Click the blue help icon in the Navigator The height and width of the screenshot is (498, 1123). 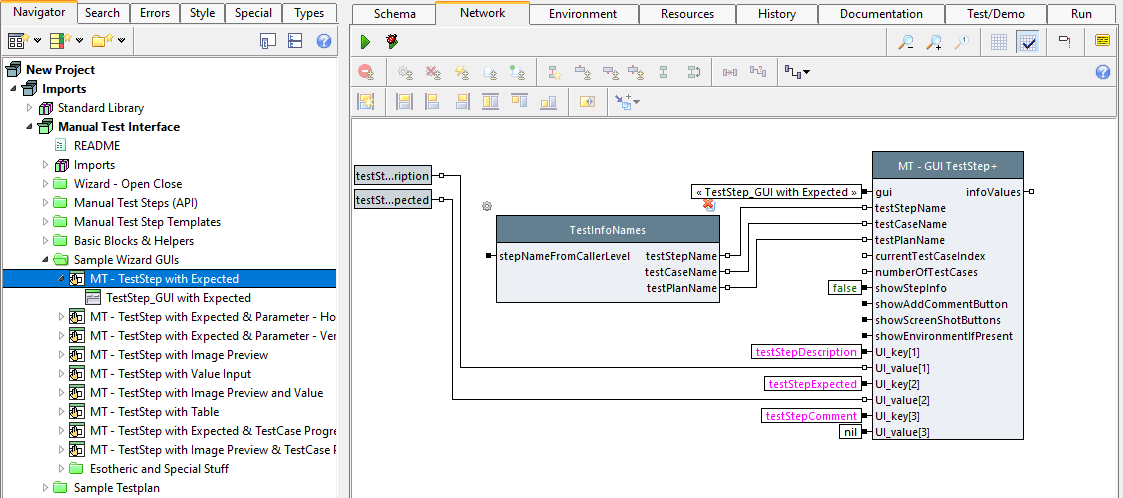pos(324,41)
